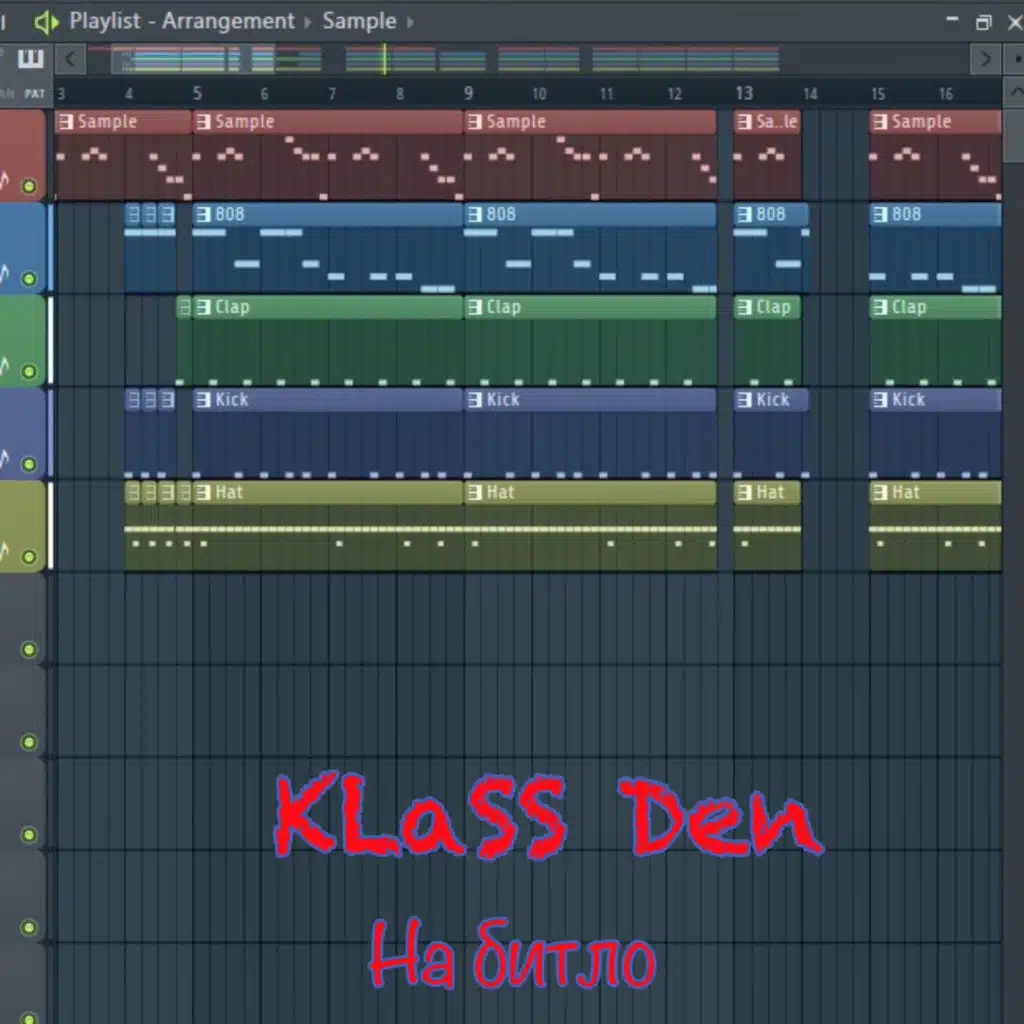Click pattern icon on first Sample clip
1024x1024 pixels.
(65, 121)
